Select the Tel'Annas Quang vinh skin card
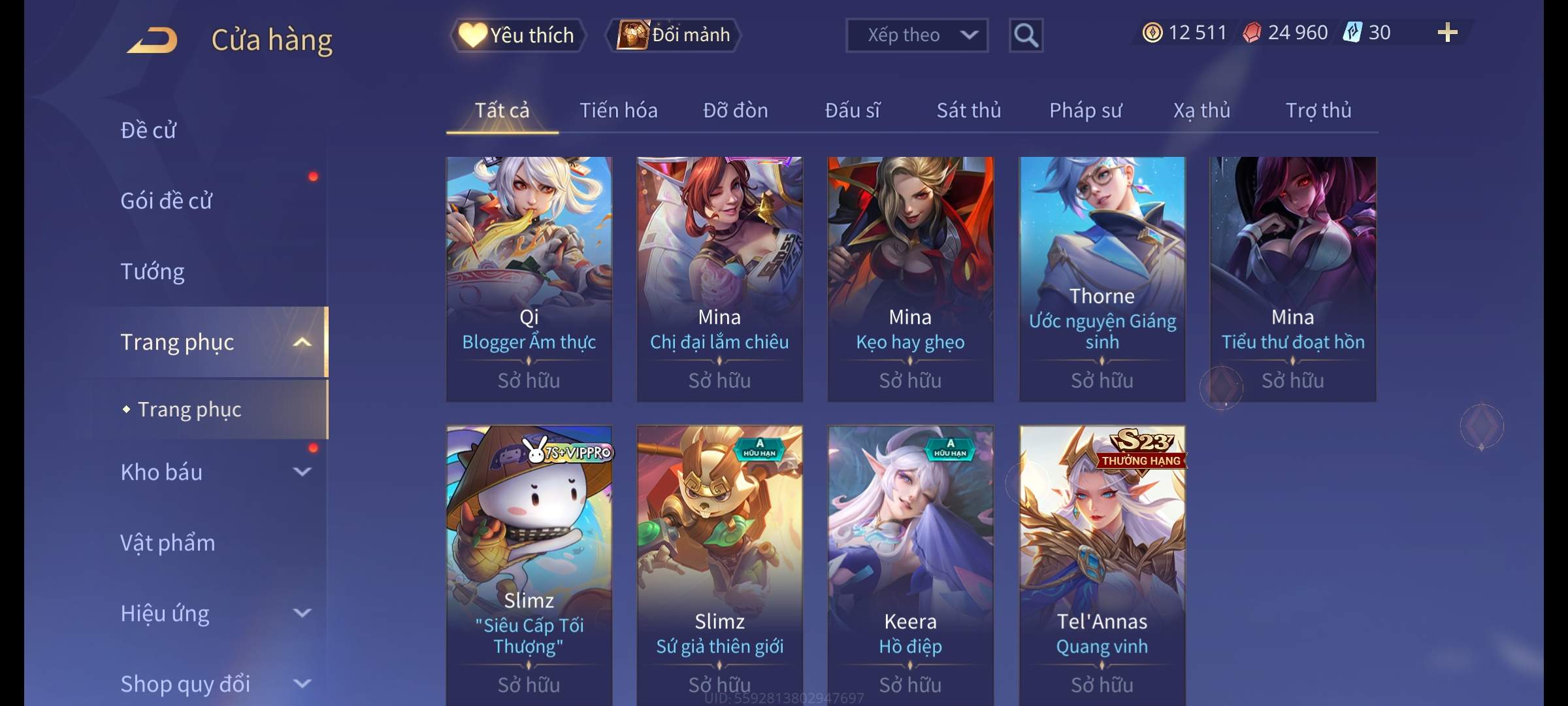1568x706 pixels. [x=1102, y=565]
